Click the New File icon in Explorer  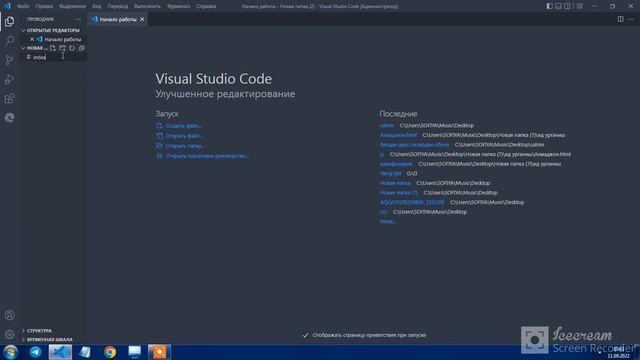pyautogui.click(x=53, y=48)
